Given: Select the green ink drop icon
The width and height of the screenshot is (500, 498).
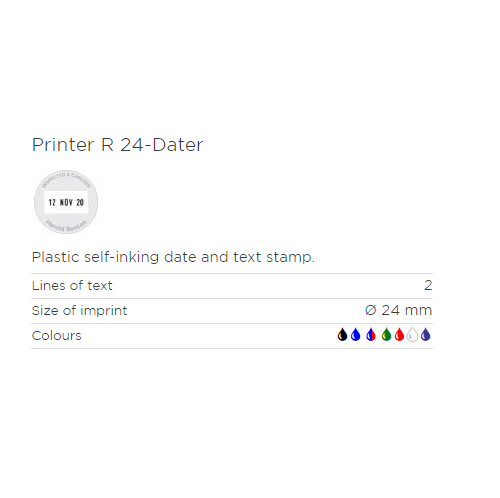Looking at the screenshot, I should (x=386, y=335).
